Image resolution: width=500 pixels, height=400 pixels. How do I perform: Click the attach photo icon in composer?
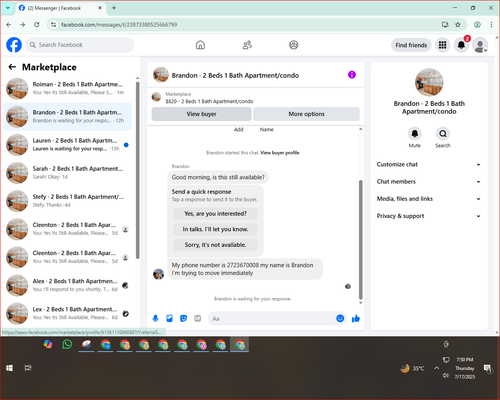coord(169,318)
